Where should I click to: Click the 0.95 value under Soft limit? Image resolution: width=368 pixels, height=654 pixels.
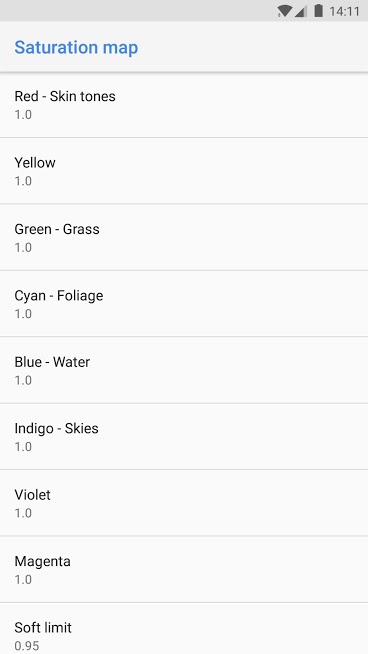(27, 646)
